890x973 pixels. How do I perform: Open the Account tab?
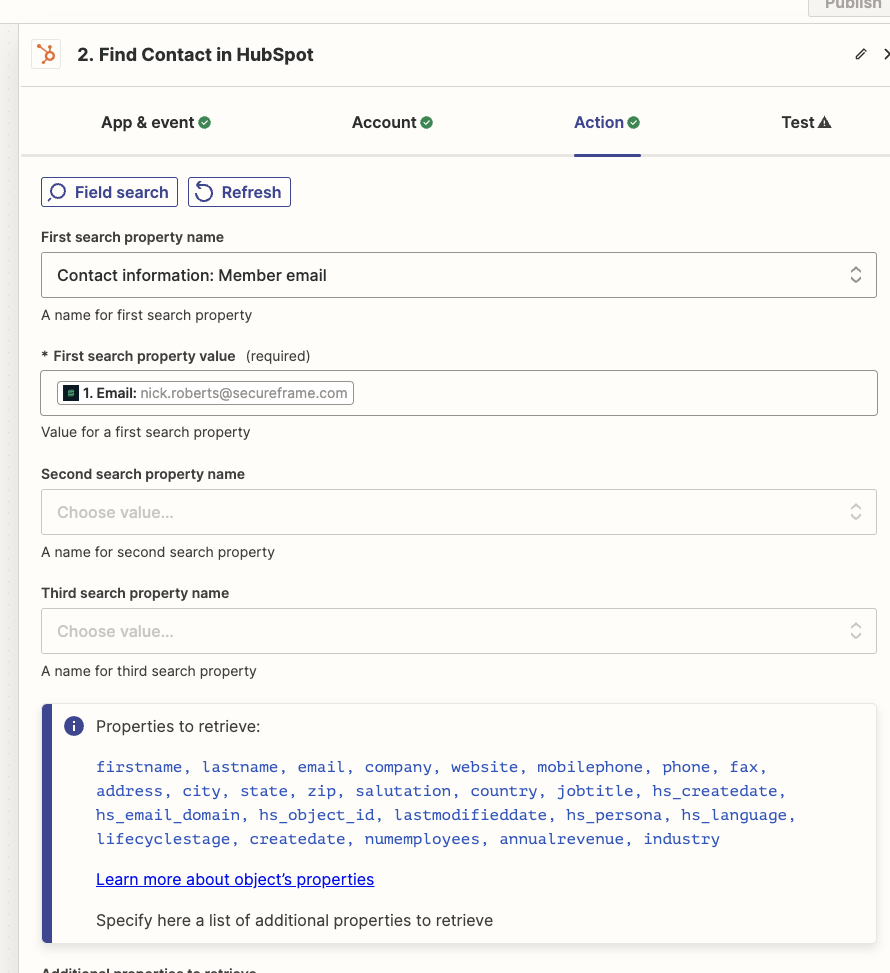[392, 122]
